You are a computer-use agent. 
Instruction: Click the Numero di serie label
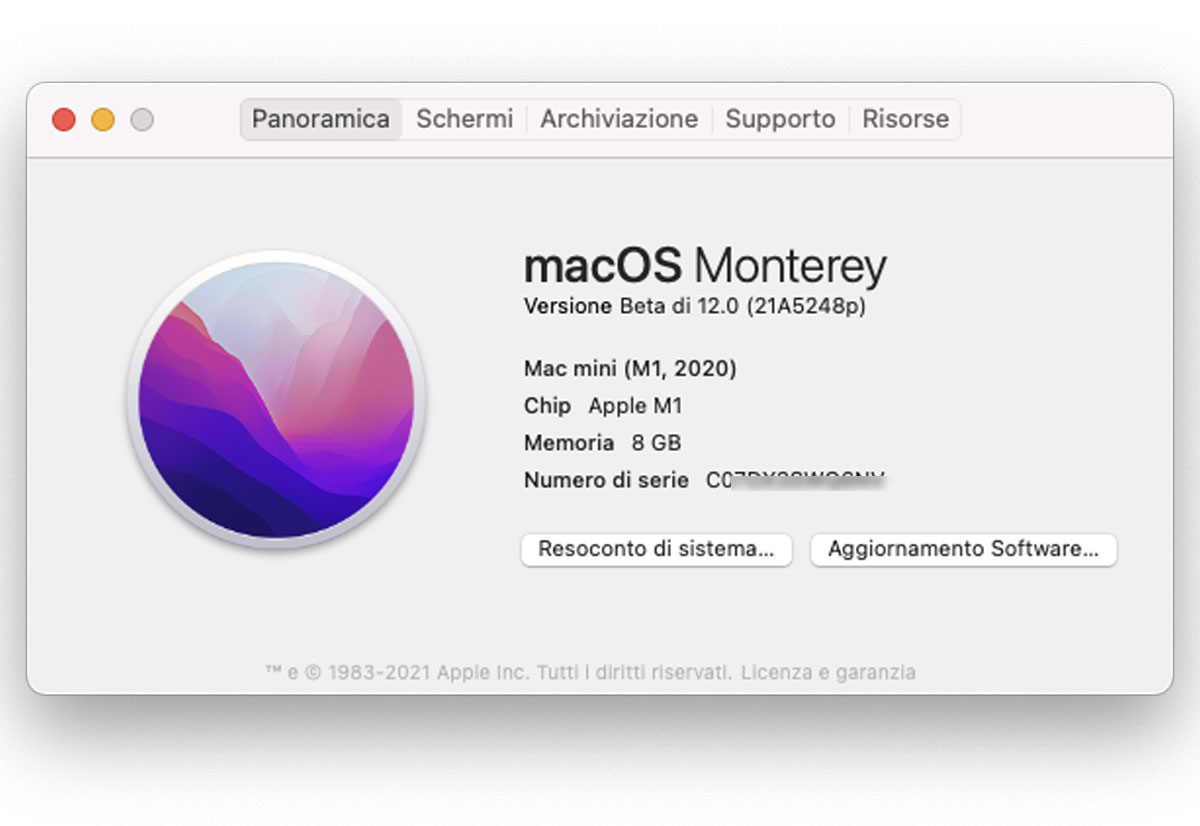tap(606, 480)
